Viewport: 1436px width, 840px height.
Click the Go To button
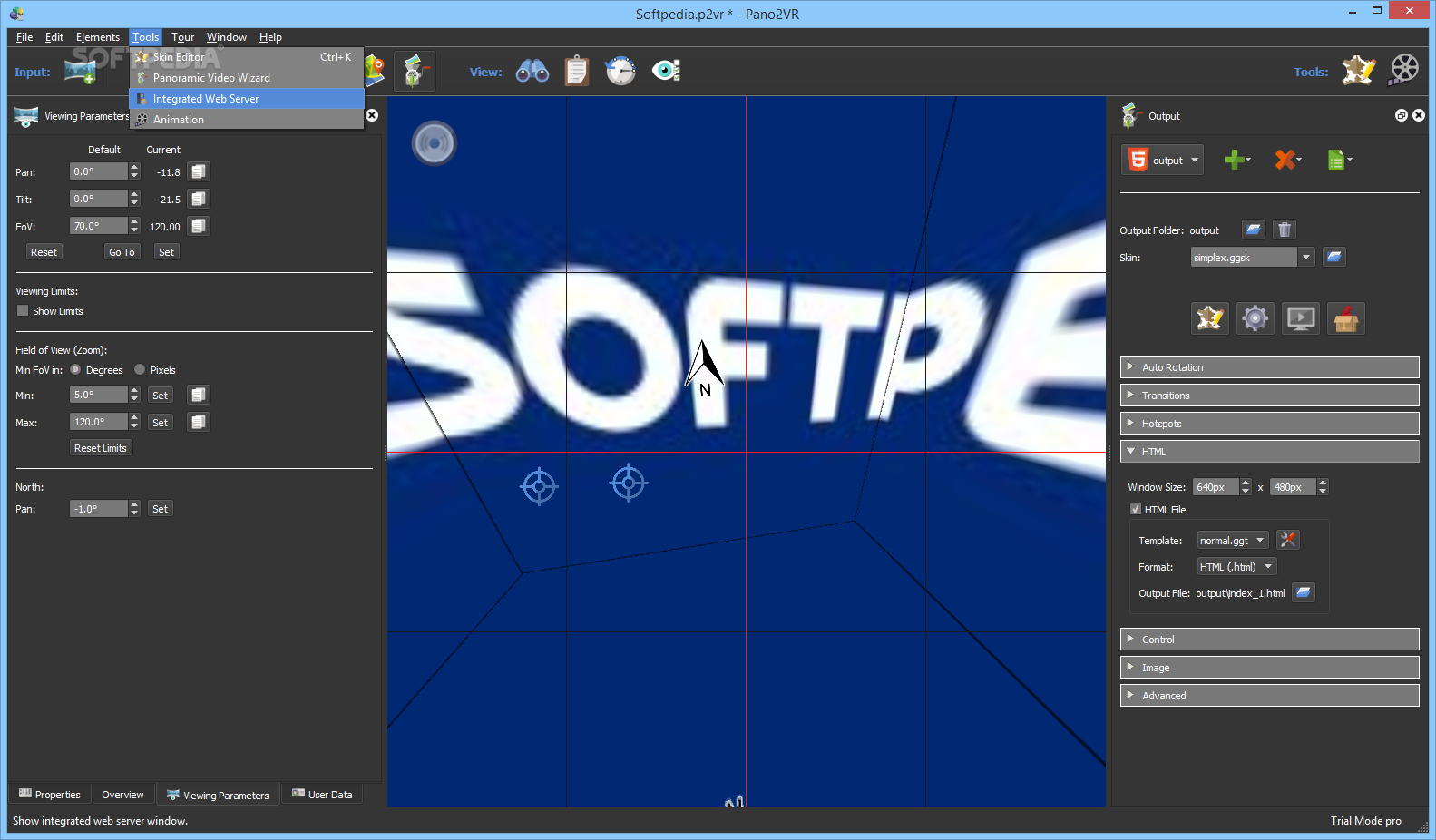coord(122,251)
